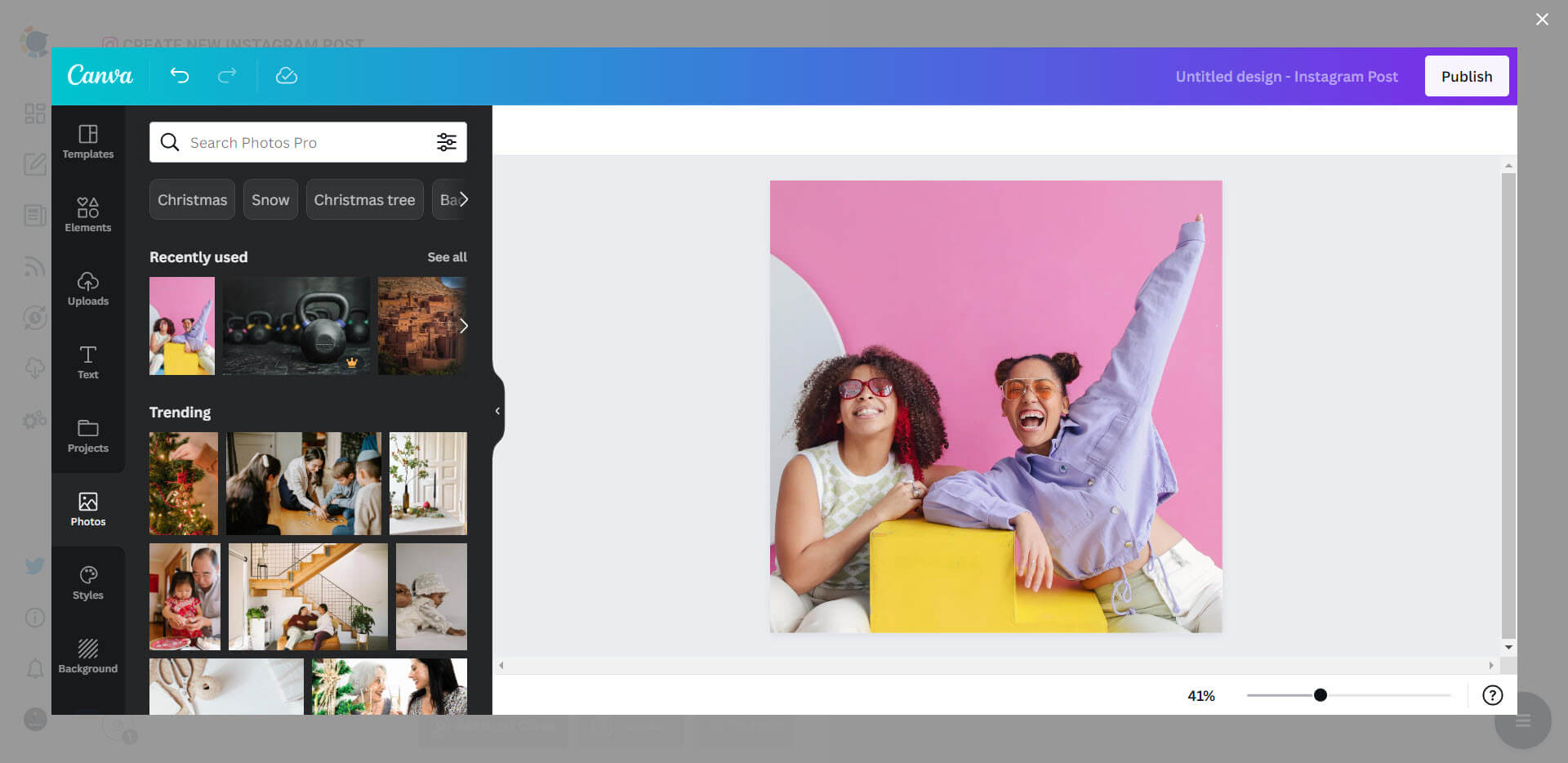Image resolution: width=1568 pixels, height=763 pixels.
Task: Click the Redo icon
Action: [x=226, y=76]
